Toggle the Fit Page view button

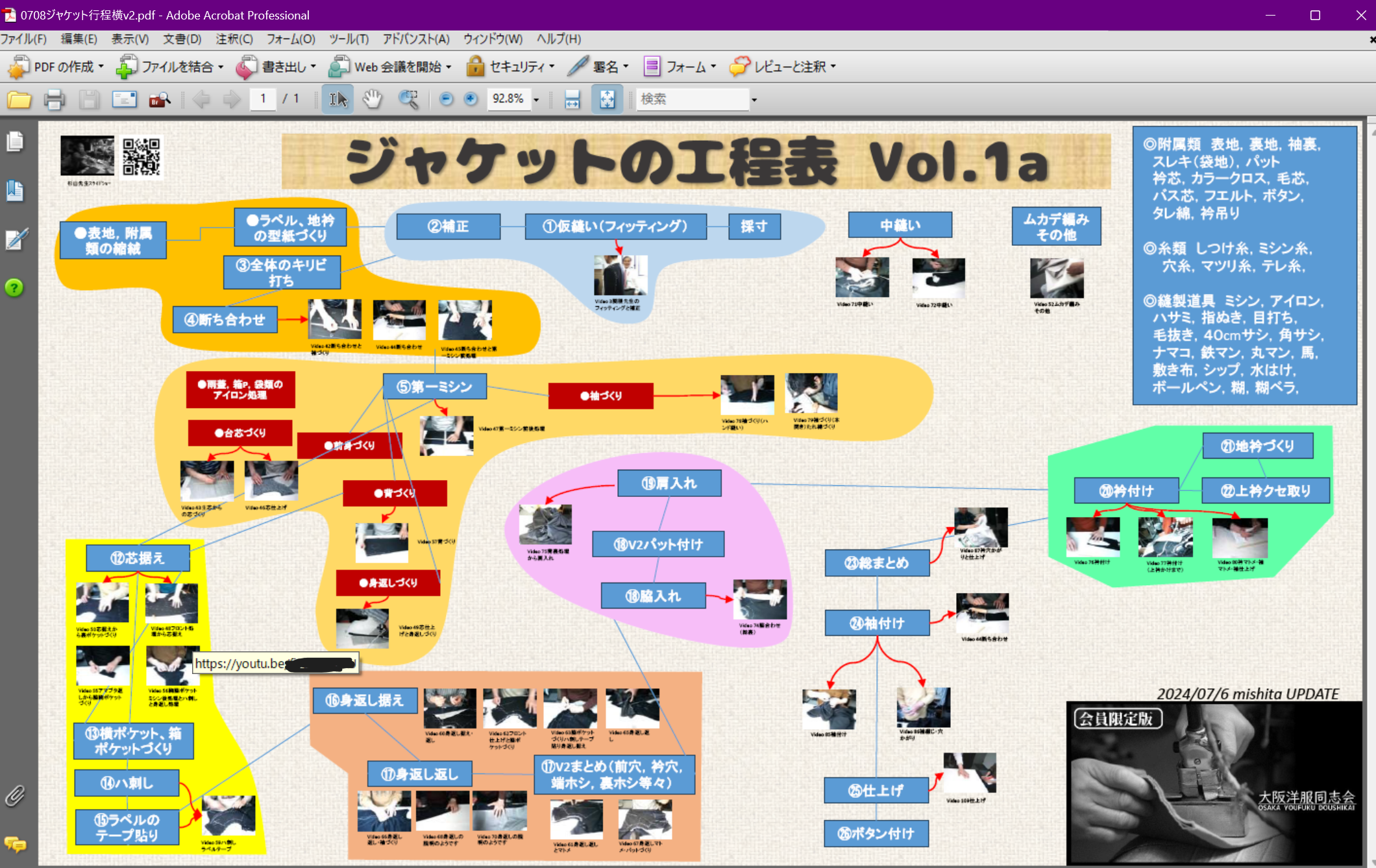(607, 99)
